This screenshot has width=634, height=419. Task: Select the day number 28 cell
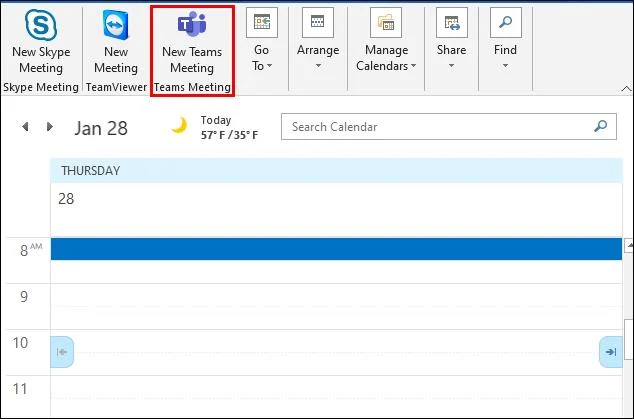click(336, 209)
